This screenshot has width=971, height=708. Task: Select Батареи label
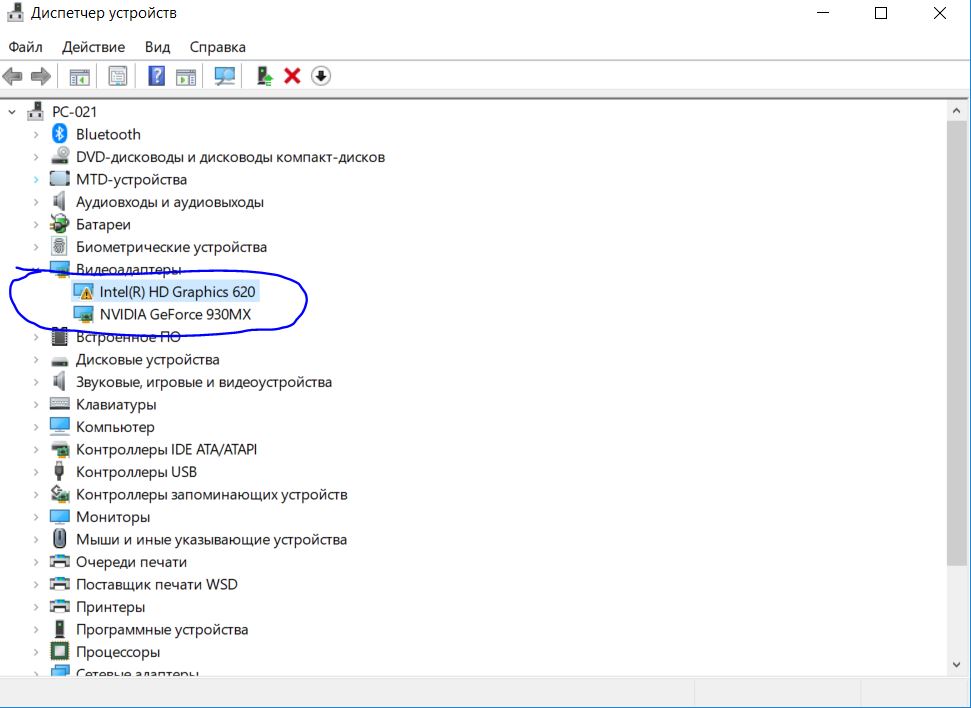[103, 224]
